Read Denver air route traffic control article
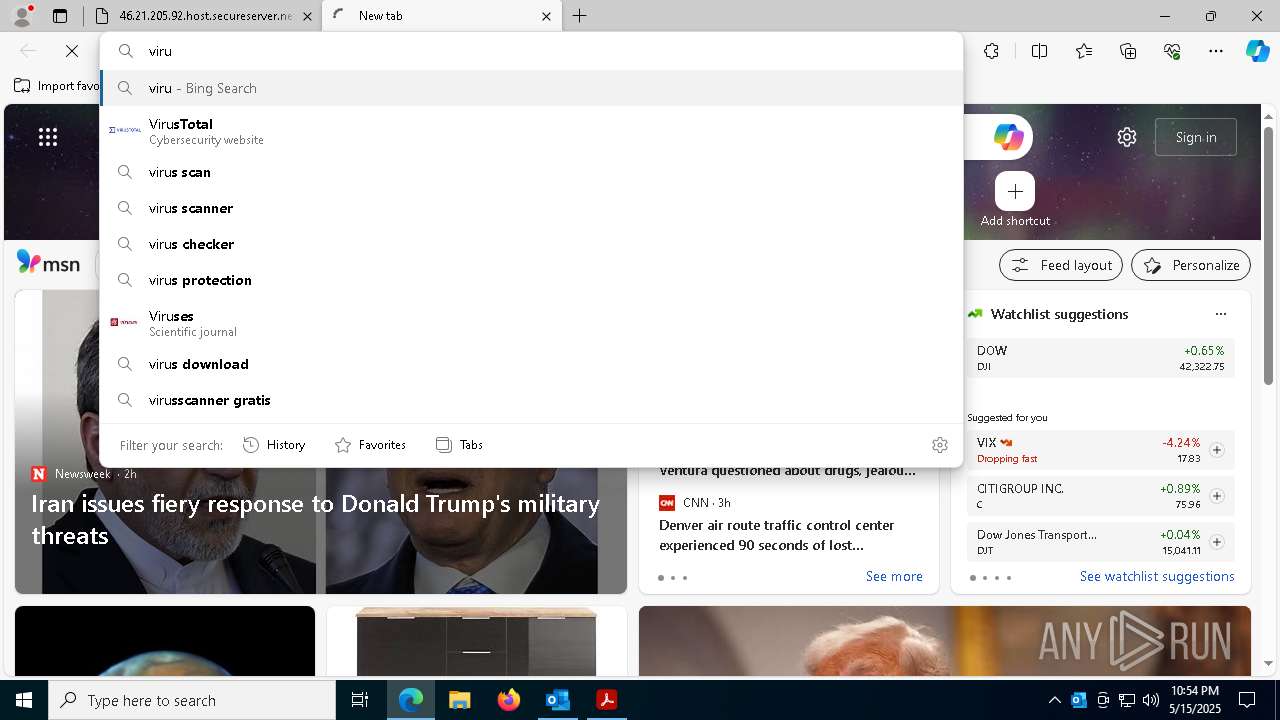 [x=777, y=535]
